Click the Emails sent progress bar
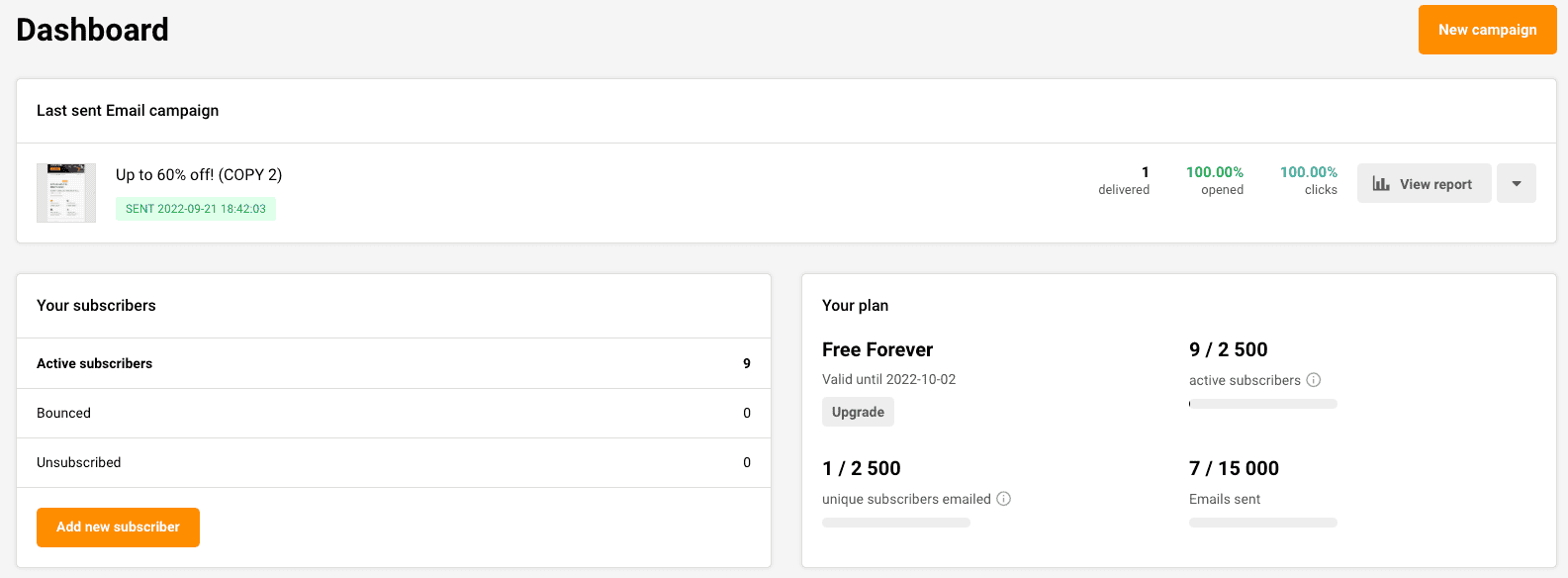The image size is (1568, 578). click(1262, 523)
